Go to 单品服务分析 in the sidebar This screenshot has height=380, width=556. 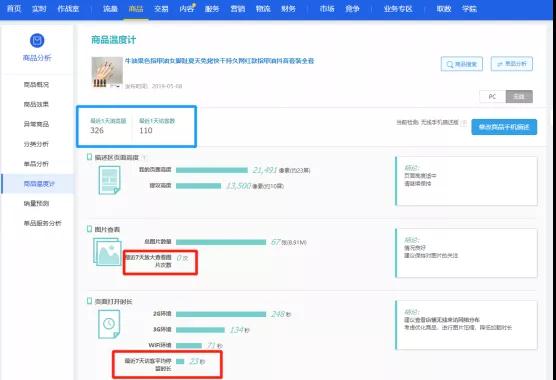43,223
